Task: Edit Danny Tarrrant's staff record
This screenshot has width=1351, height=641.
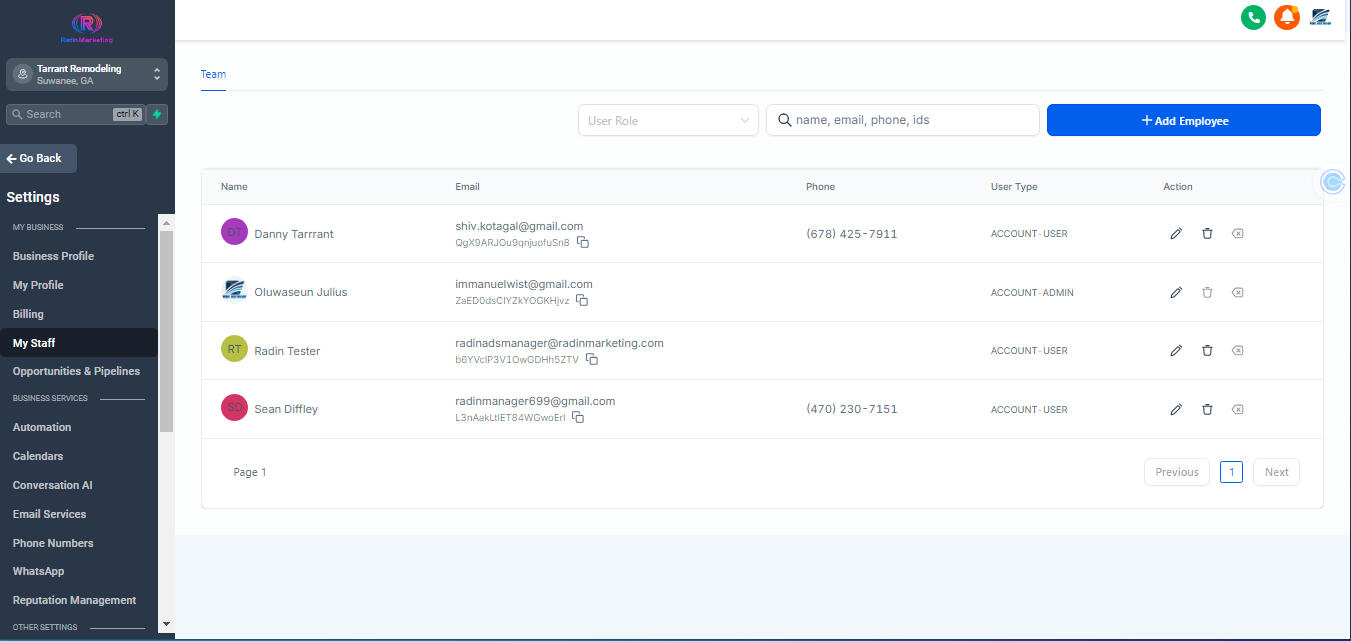Action: [x=1176, y=234]
